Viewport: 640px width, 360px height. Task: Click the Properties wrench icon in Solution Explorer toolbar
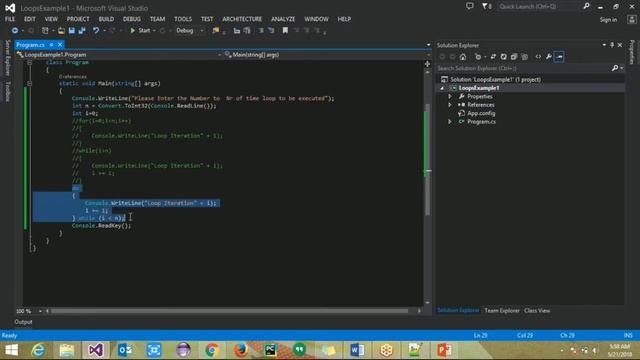(x=549, y=57)
